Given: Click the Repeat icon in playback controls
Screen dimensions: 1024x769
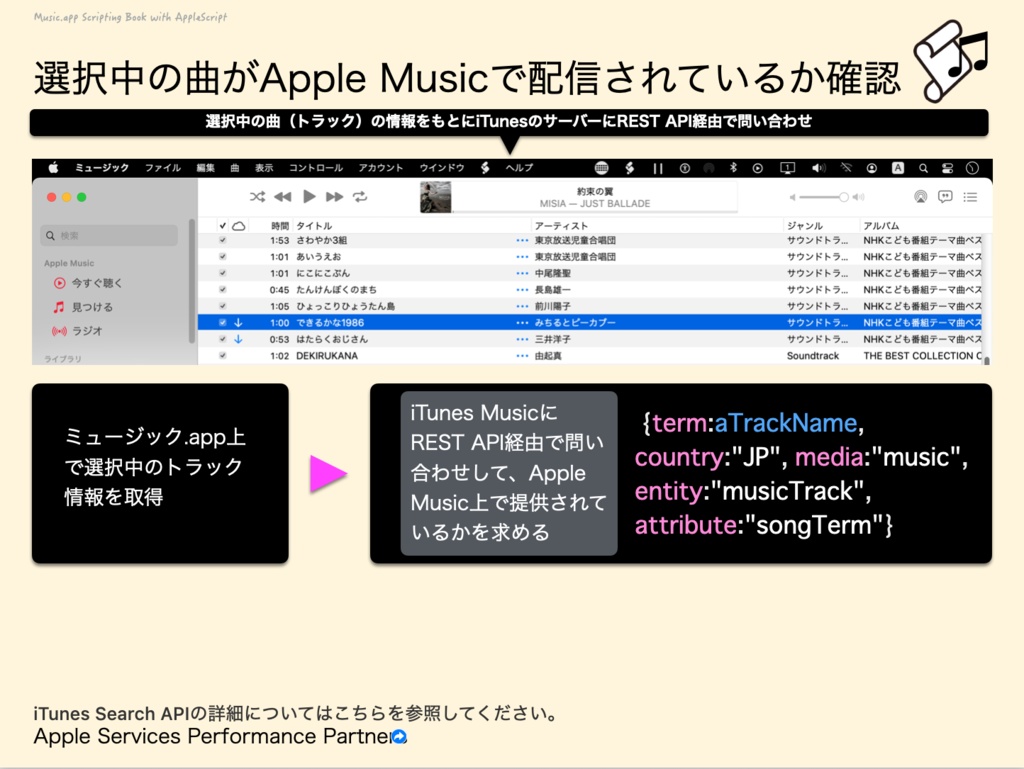Looking at the screenshot, I should [359, 196].
